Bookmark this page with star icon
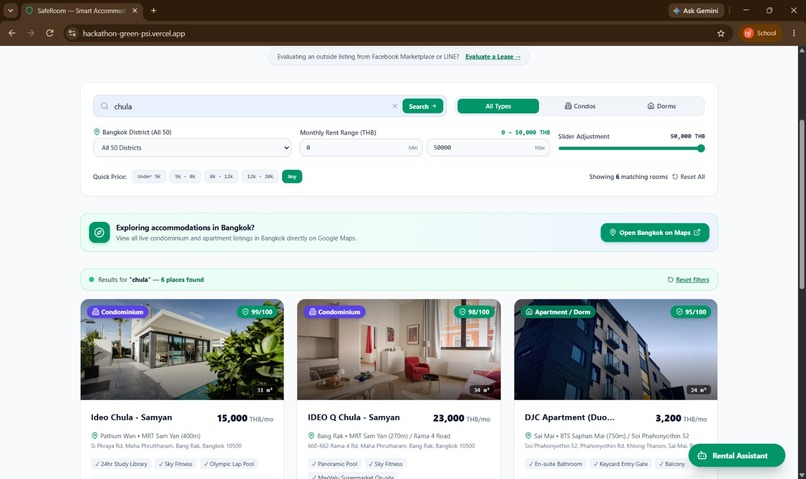806x479 pixels. coord(721,33)
